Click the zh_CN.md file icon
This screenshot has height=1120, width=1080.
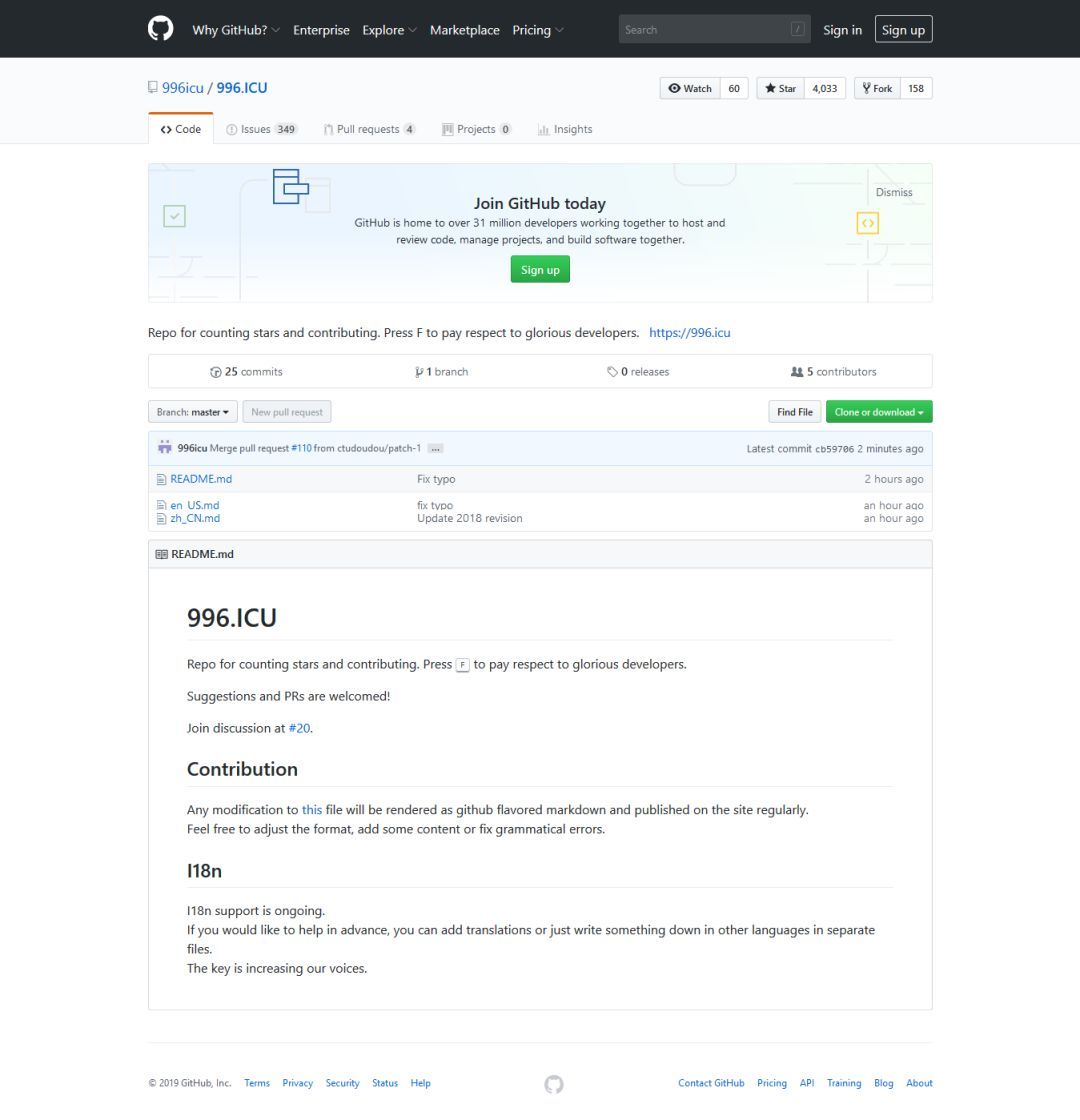[x=161, y=519]
